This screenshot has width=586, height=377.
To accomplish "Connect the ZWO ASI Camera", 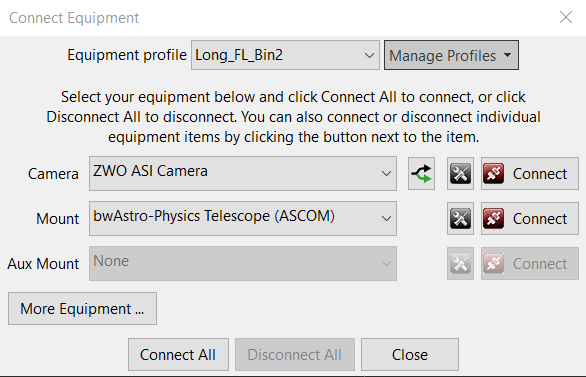I will coord(530,174).
